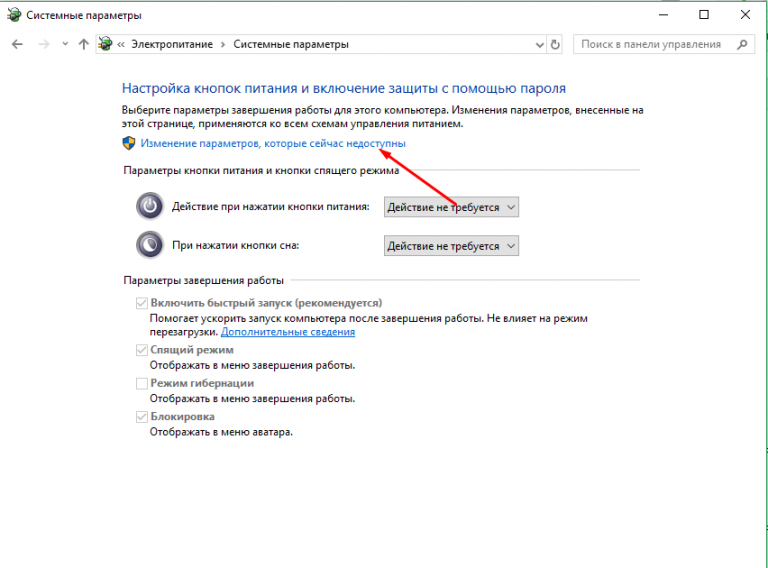
Task: Go up one level with up arrow
Action: (82, 45)
